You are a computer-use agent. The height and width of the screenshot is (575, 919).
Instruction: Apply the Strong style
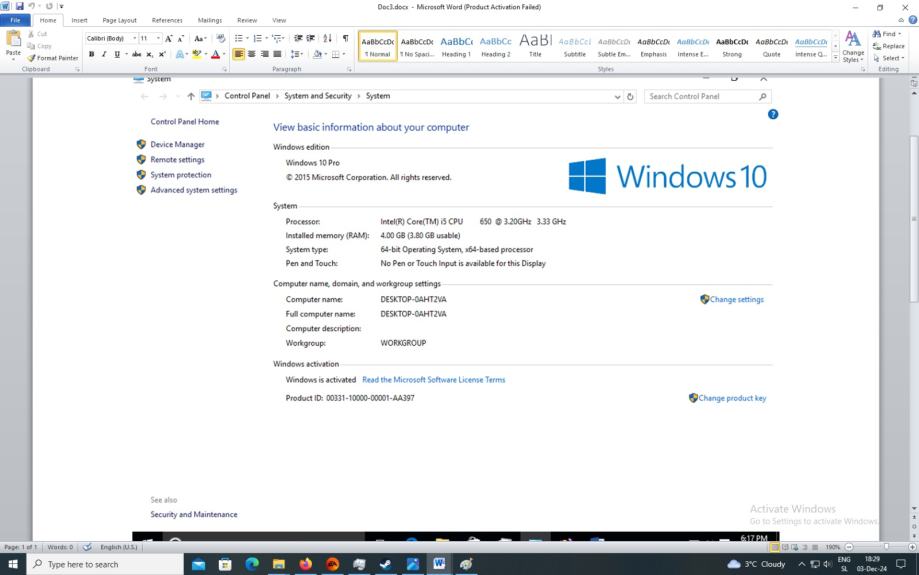(732, 46)
